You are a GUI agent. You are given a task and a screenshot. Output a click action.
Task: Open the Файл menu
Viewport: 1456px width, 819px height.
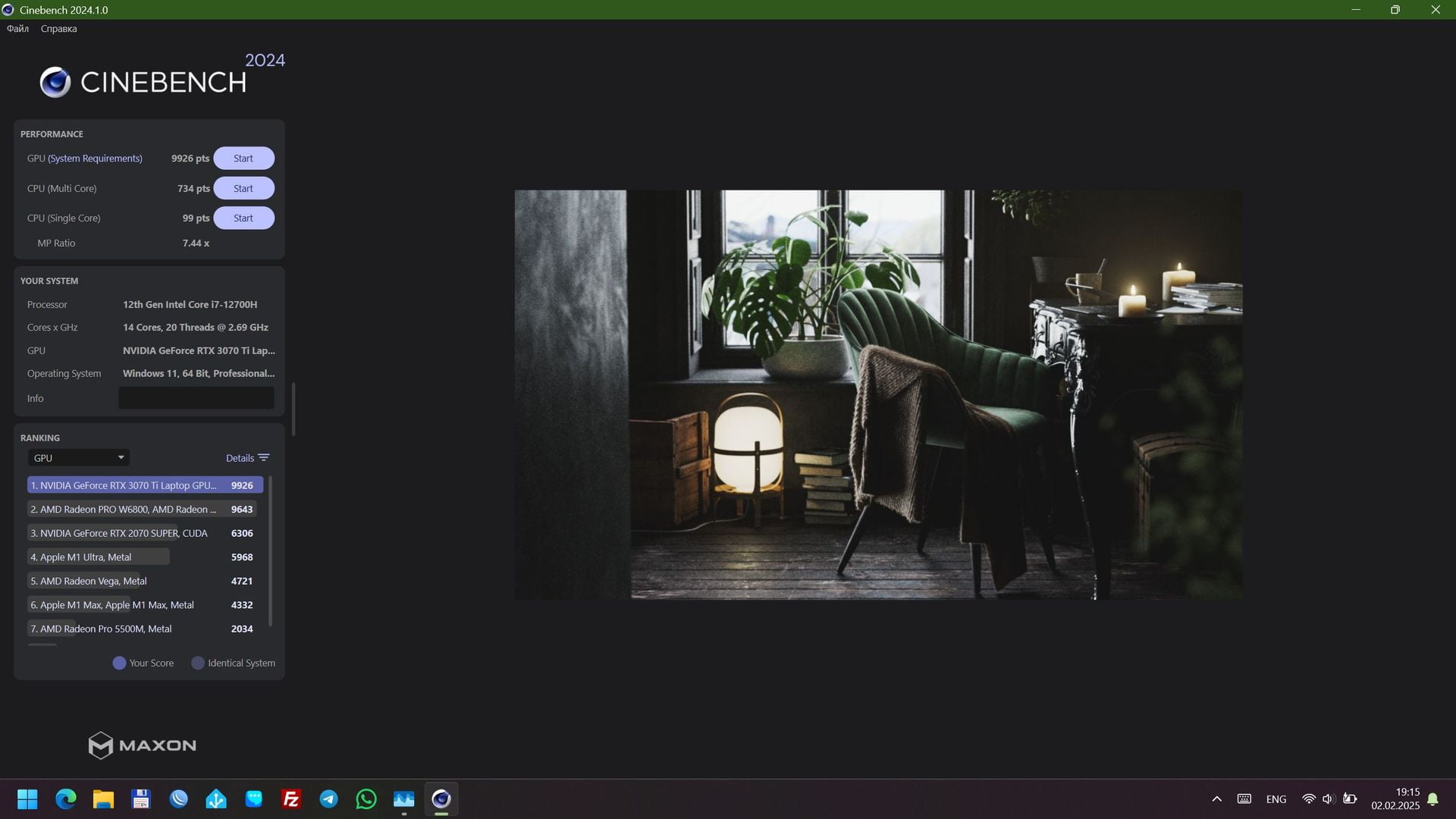pos(17,29)
